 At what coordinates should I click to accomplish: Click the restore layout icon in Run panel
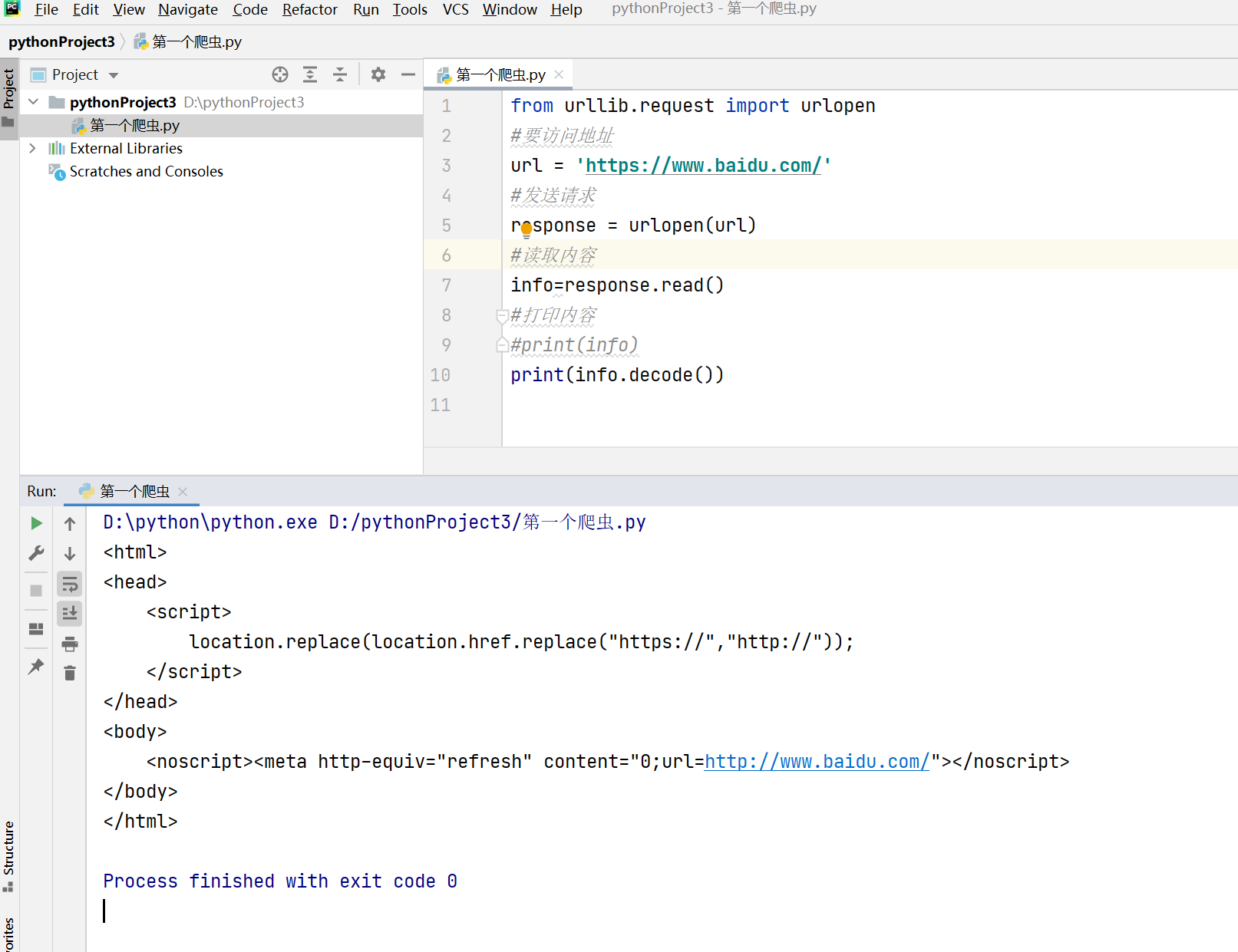(36, 629)
